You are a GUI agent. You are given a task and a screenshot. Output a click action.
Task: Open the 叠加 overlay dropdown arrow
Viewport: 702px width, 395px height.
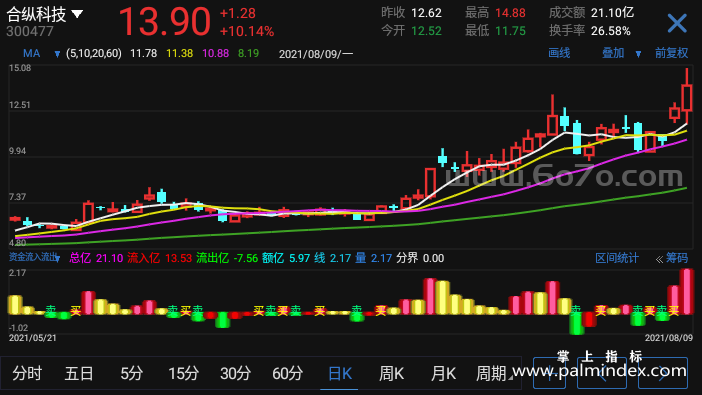(638, 54)
